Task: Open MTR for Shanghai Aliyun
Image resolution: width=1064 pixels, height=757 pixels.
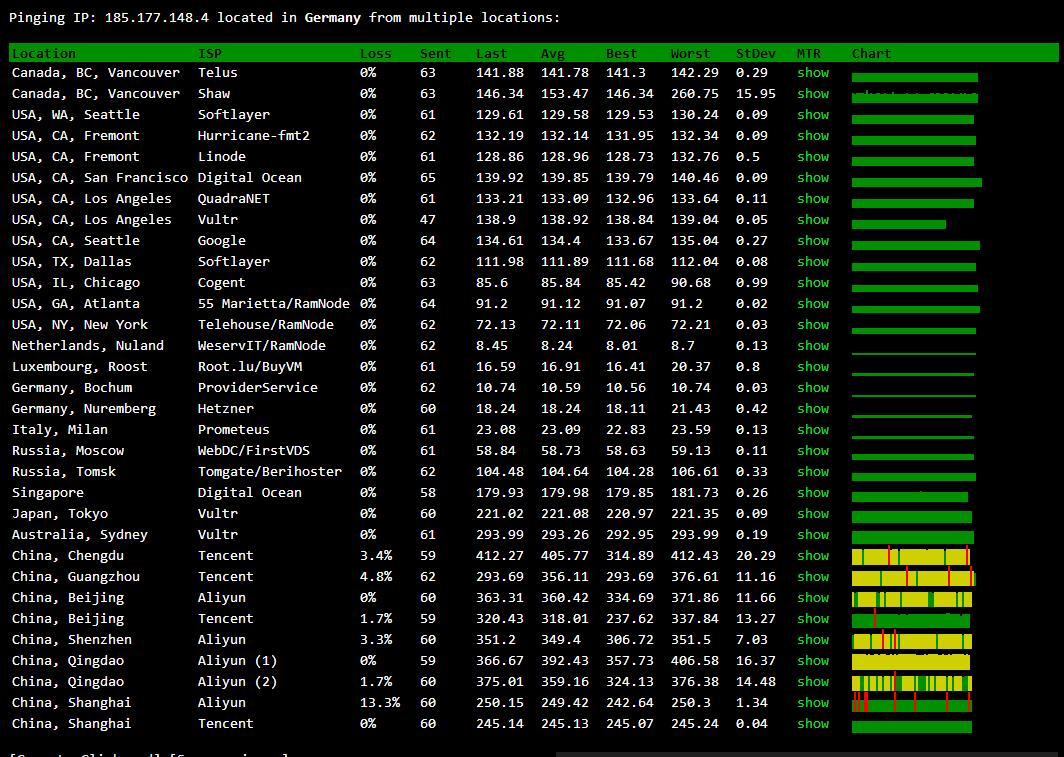Action: tap(813, 703)
